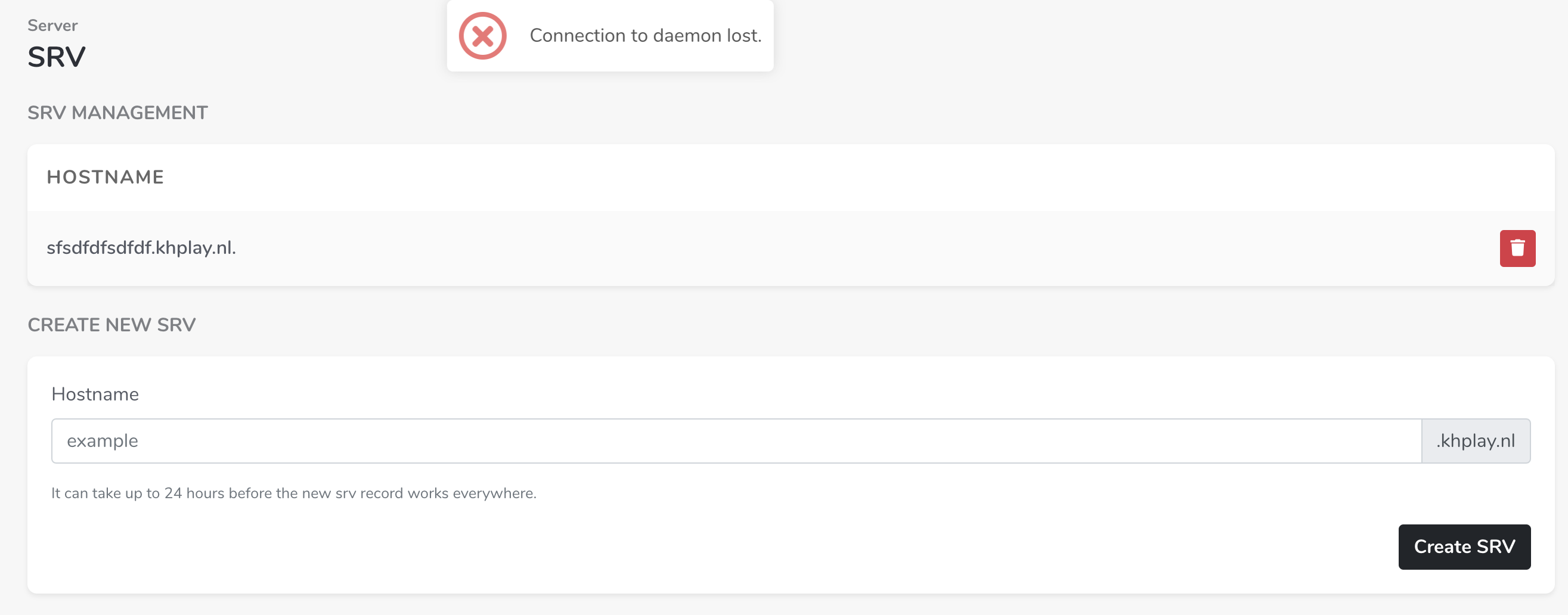Dismiss the daemon error toast via its right edge
Image resolution: width=1568 pixels, height=615 pixels.
(x=768, y=36)
